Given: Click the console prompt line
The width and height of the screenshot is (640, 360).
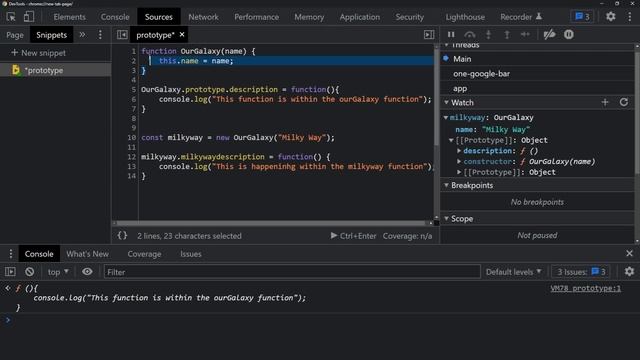Looking at the screenshot, I should tap(320, 320).
